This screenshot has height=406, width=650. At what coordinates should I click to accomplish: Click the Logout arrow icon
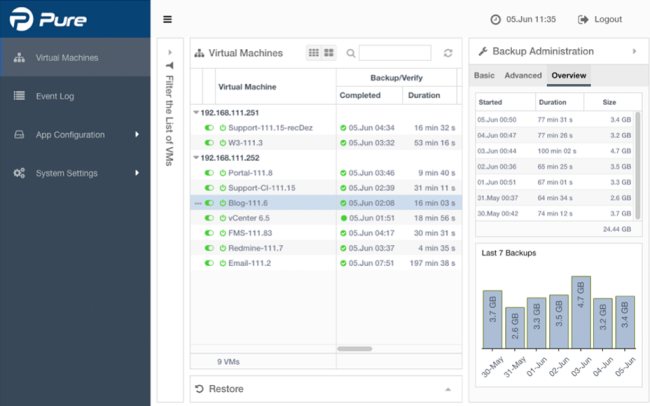click(x=583, y=19)
